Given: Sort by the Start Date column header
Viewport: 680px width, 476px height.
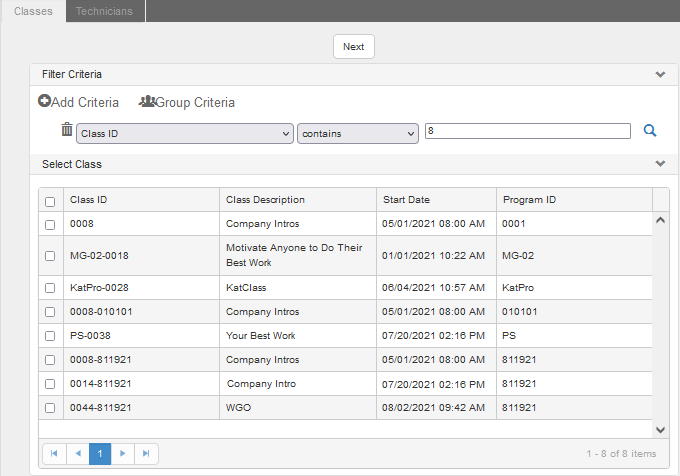Looking at the screenshot, I should [x=436, y=200].
